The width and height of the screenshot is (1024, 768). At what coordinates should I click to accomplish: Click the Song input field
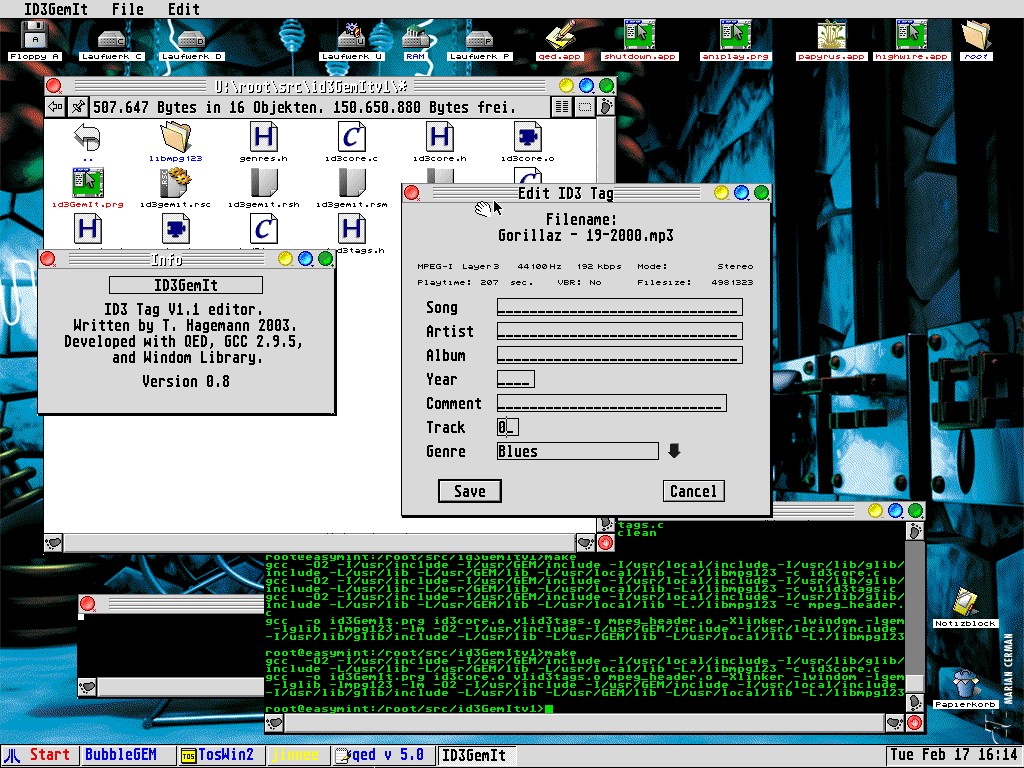coord(620,308)
